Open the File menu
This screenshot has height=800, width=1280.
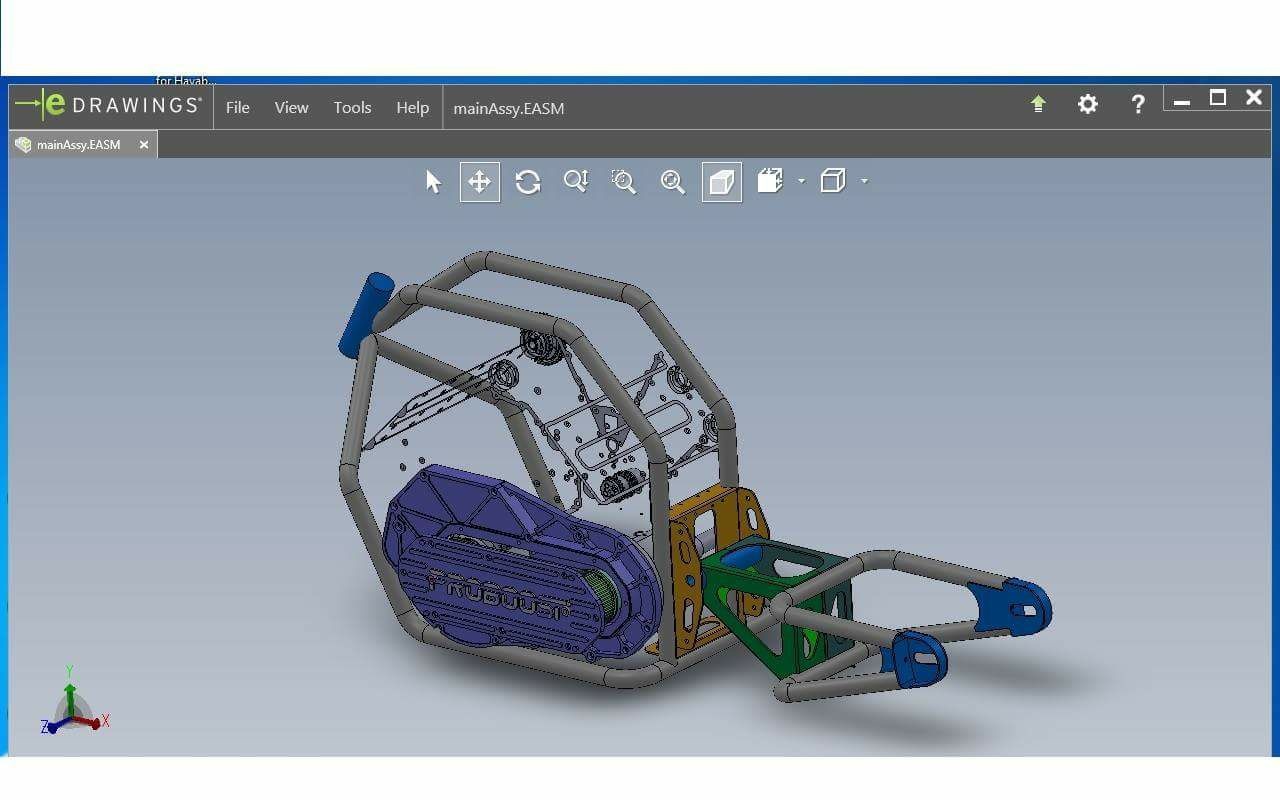[x=238, y=108]
